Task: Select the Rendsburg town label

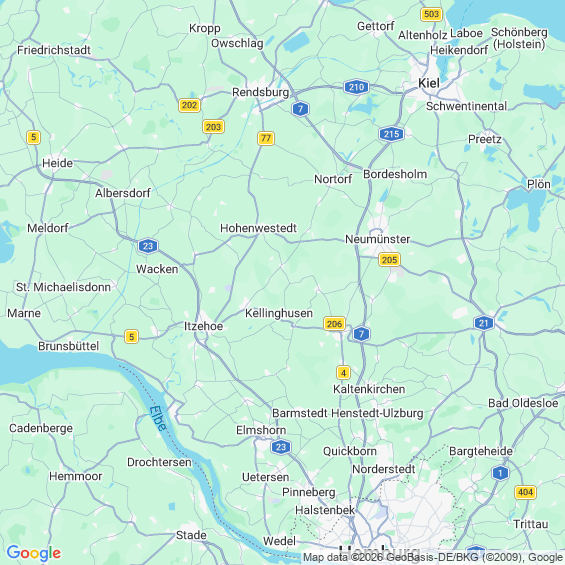Action: tap(261, 92)
